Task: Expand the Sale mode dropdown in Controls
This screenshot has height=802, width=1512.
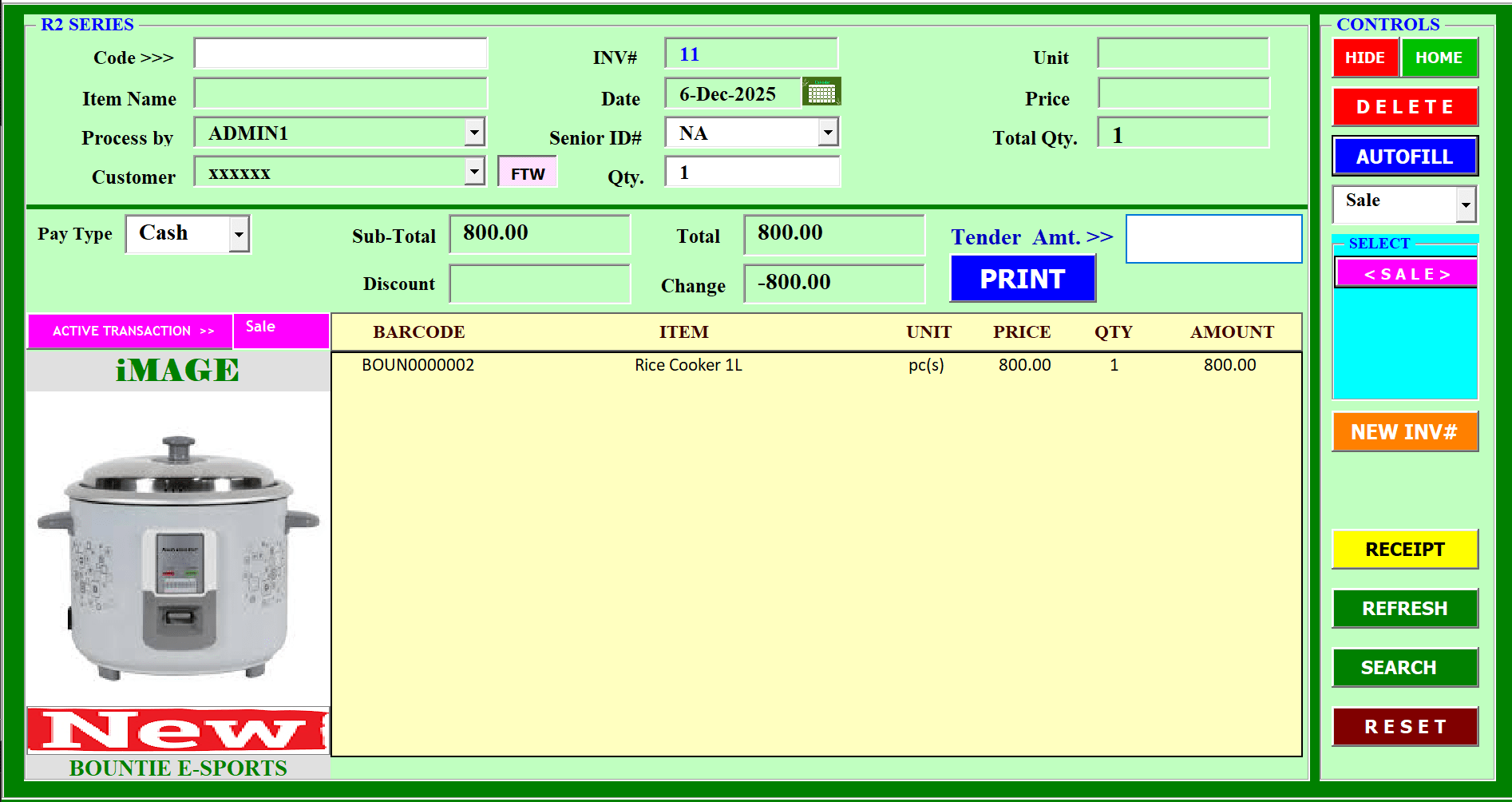Action: click(x=1466, y=204)
